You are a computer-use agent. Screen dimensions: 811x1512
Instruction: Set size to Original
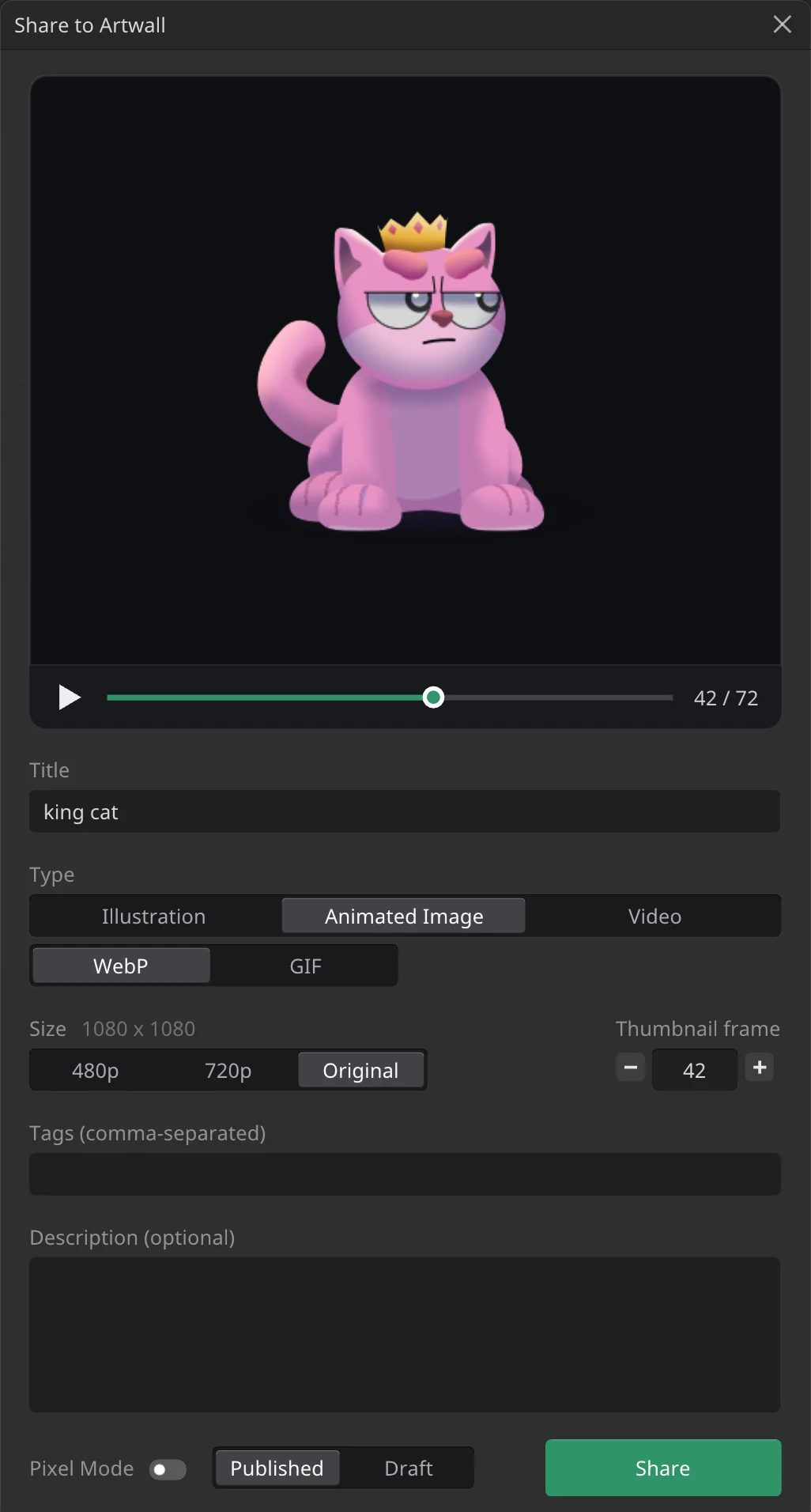[361, 1070]
